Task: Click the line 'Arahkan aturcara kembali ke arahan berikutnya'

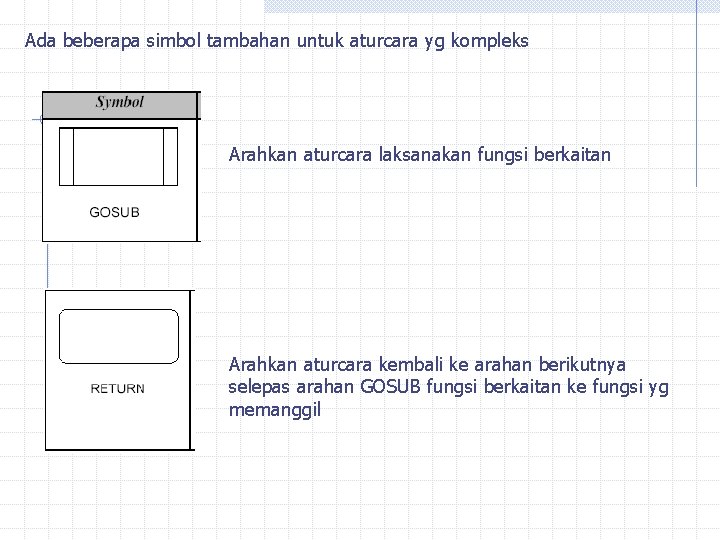Action: click(x=427, y=365)
